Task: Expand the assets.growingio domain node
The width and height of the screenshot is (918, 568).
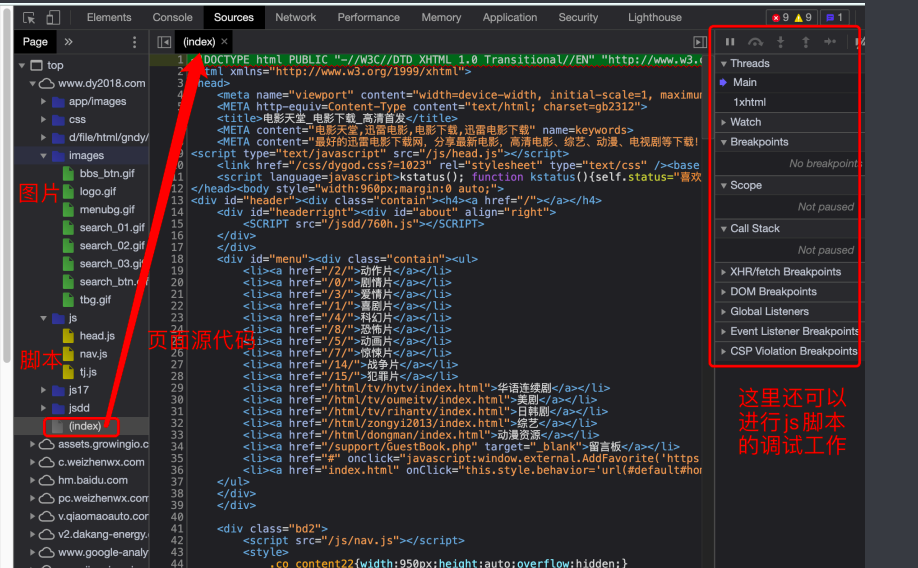Action: [33, 444]
